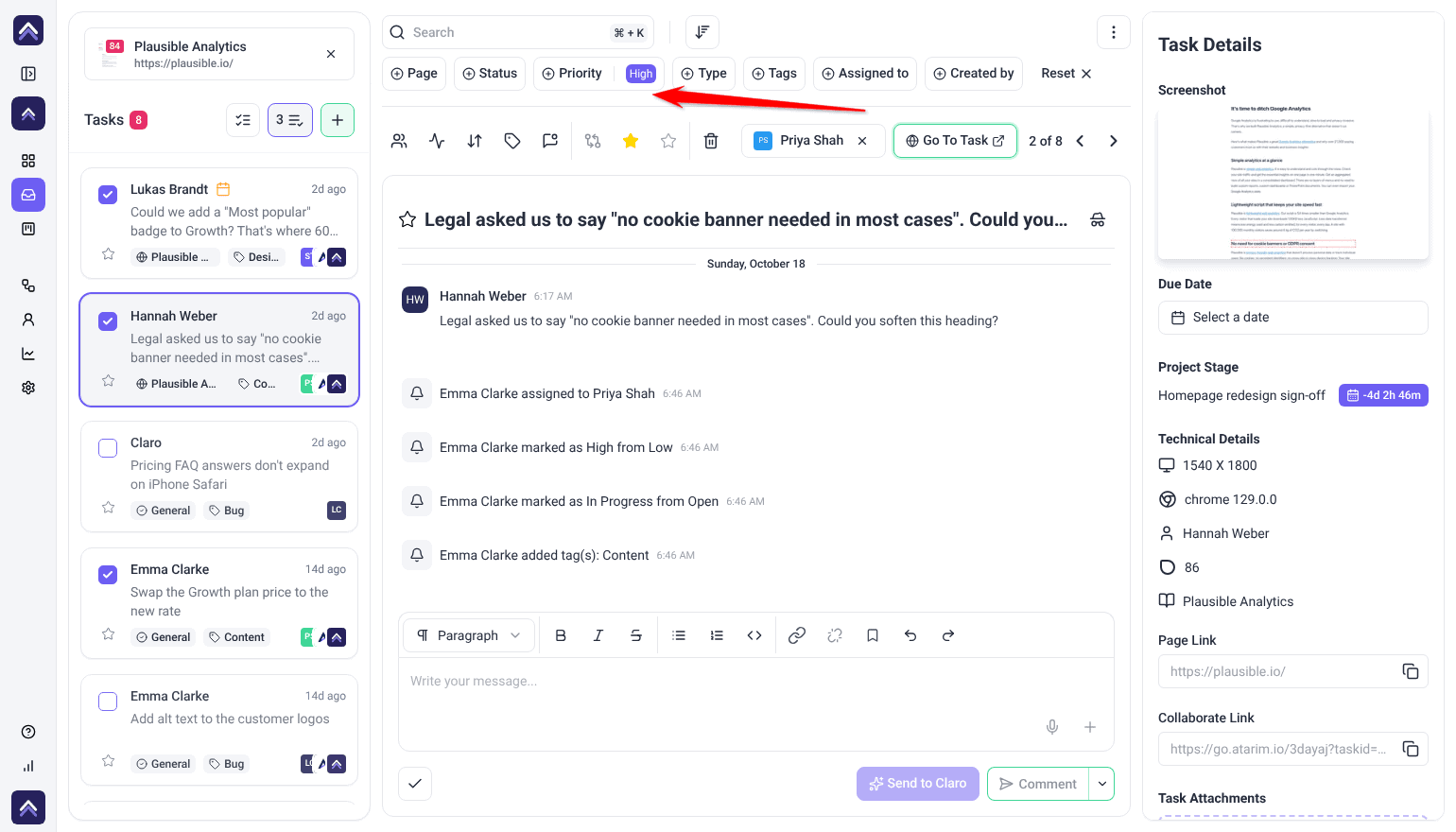The height and width of the screenshot is (832, 1456).
Task: Open the inbox icon in left sidebar
Action: [x=28, y=195]
